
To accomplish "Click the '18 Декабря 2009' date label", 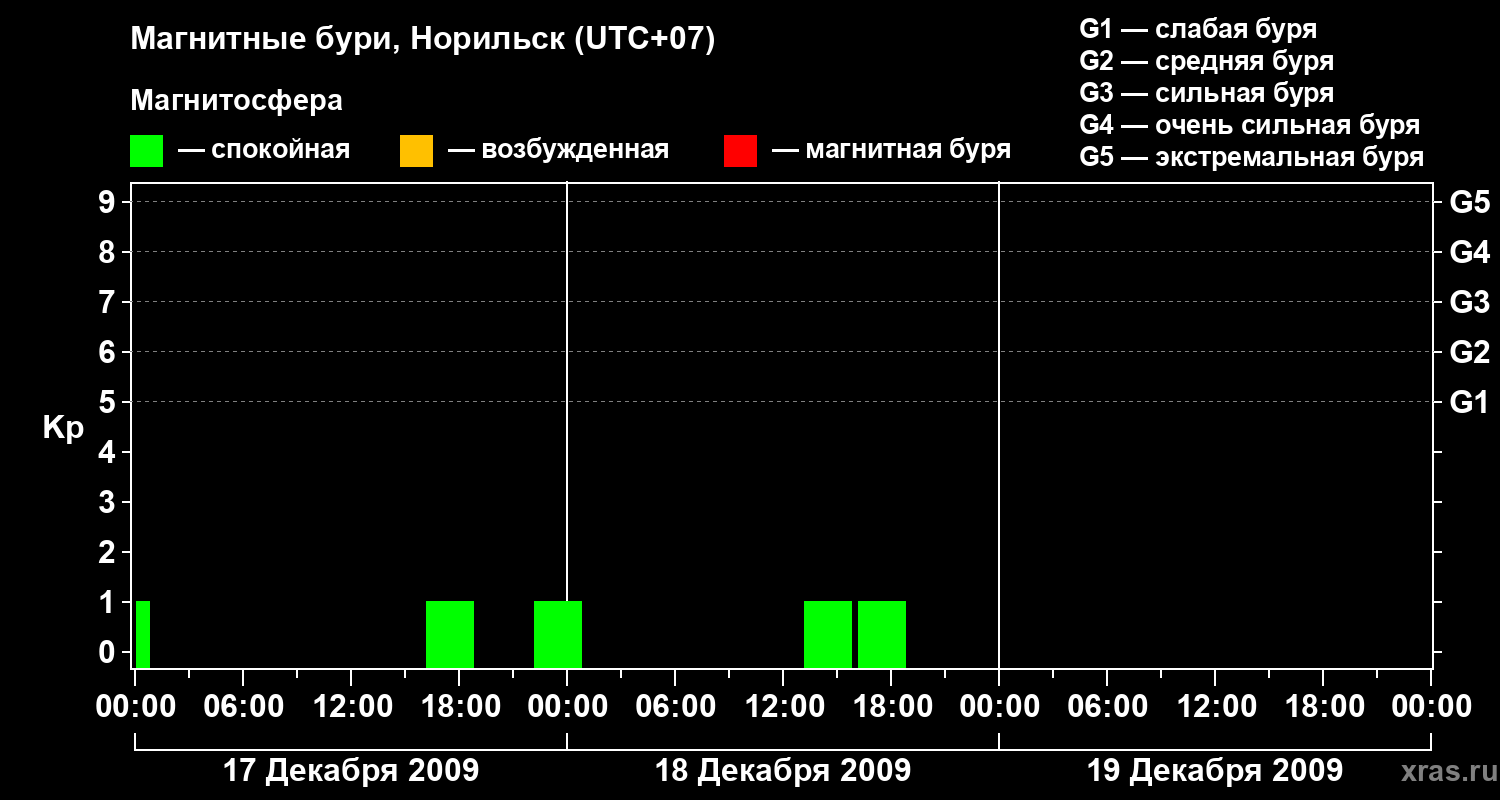I will 783,771.
